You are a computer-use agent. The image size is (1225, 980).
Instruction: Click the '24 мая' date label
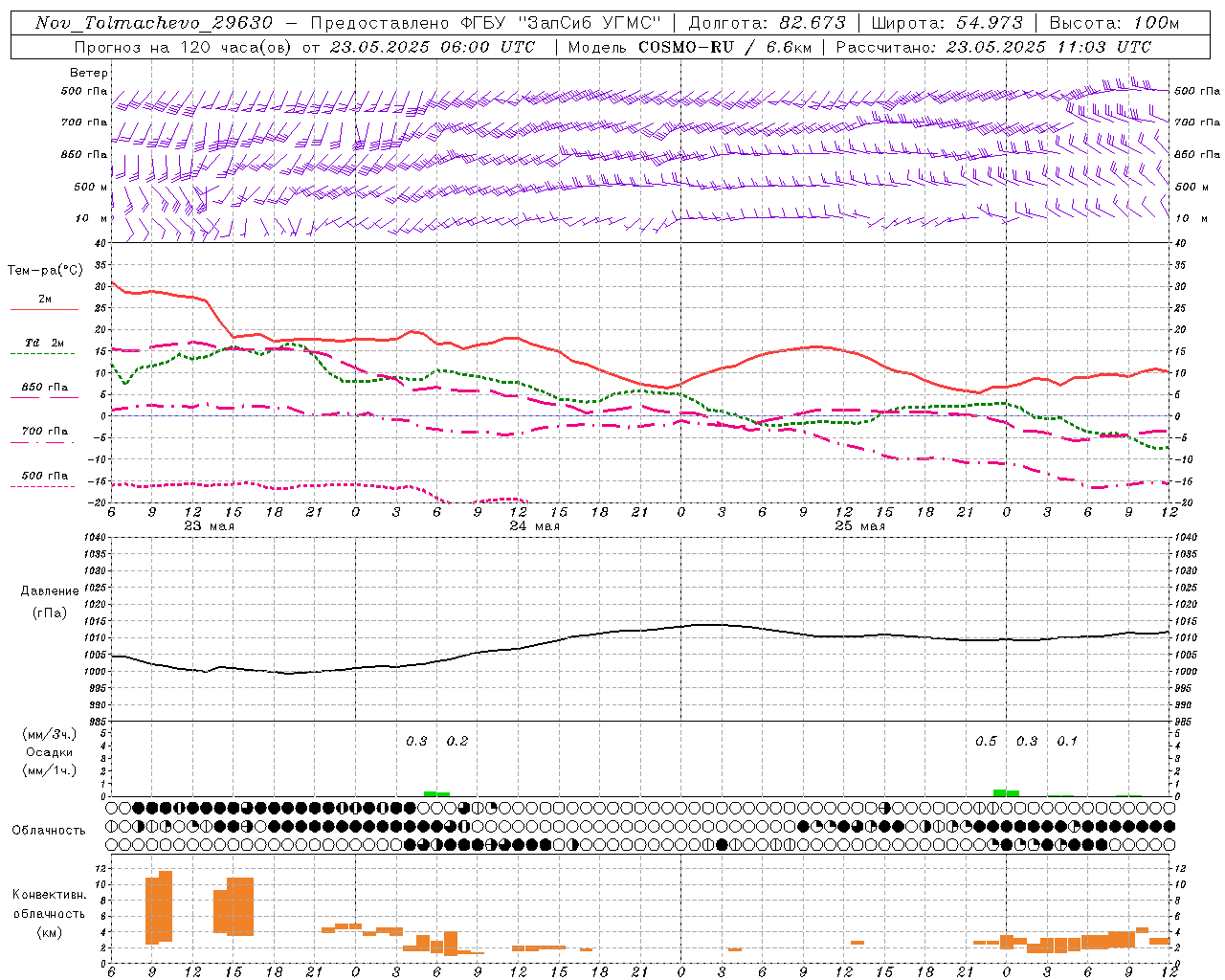coord(534,526)
